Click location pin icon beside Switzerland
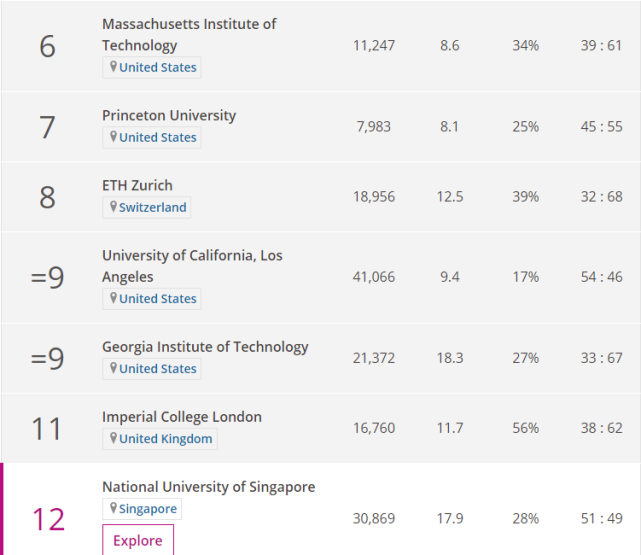 pyautogui.click(x=113, y=207)
